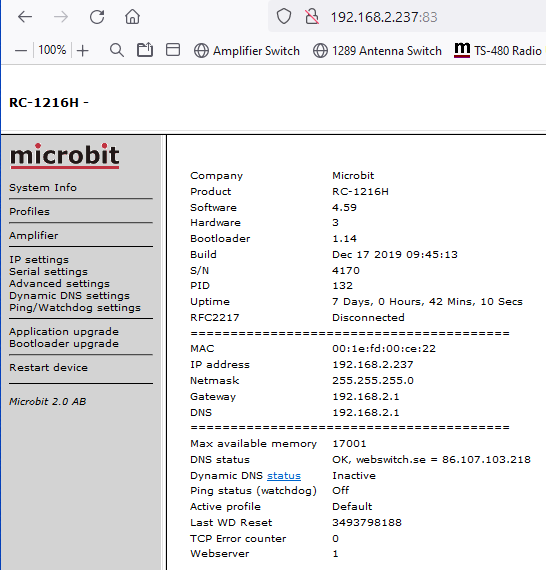Open Application upgrade page

(x=64, y=332)
